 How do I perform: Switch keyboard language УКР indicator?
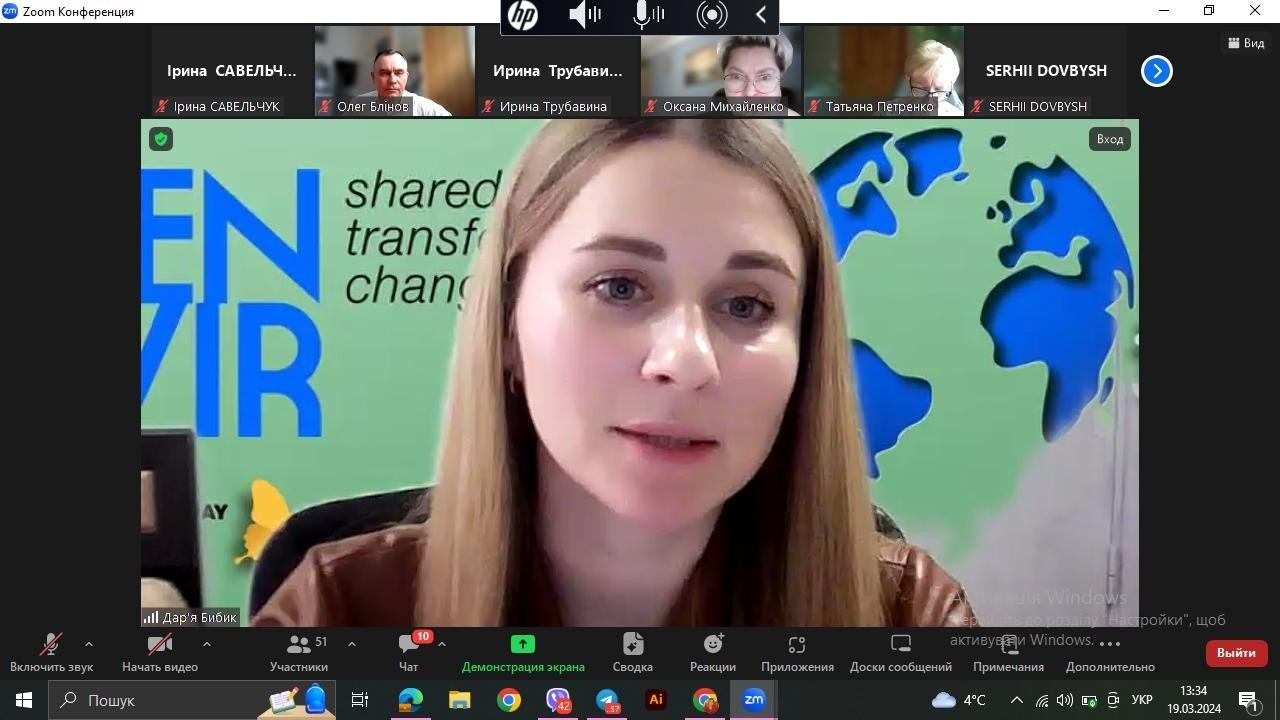(x=1142, y=700)
